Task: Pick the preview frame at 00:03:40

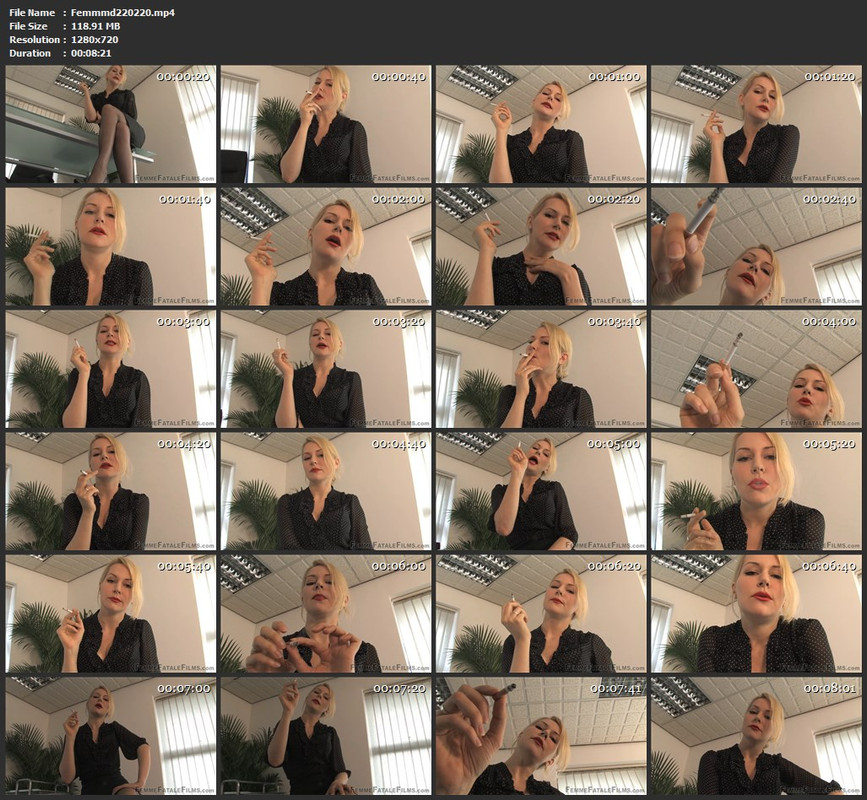Action: pos(541,369)
